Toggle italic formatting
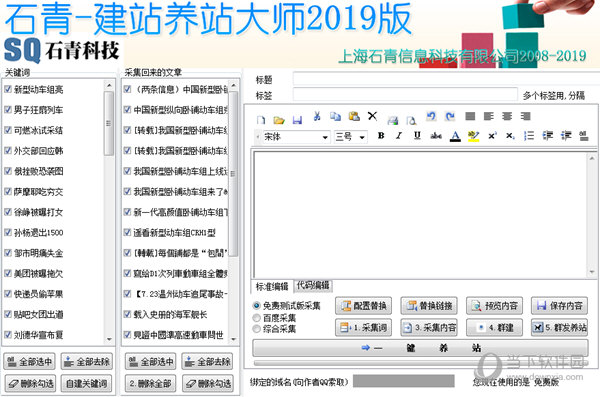This screenshot has height=397, width=600. pyautogui.click(x=399, y=136)
